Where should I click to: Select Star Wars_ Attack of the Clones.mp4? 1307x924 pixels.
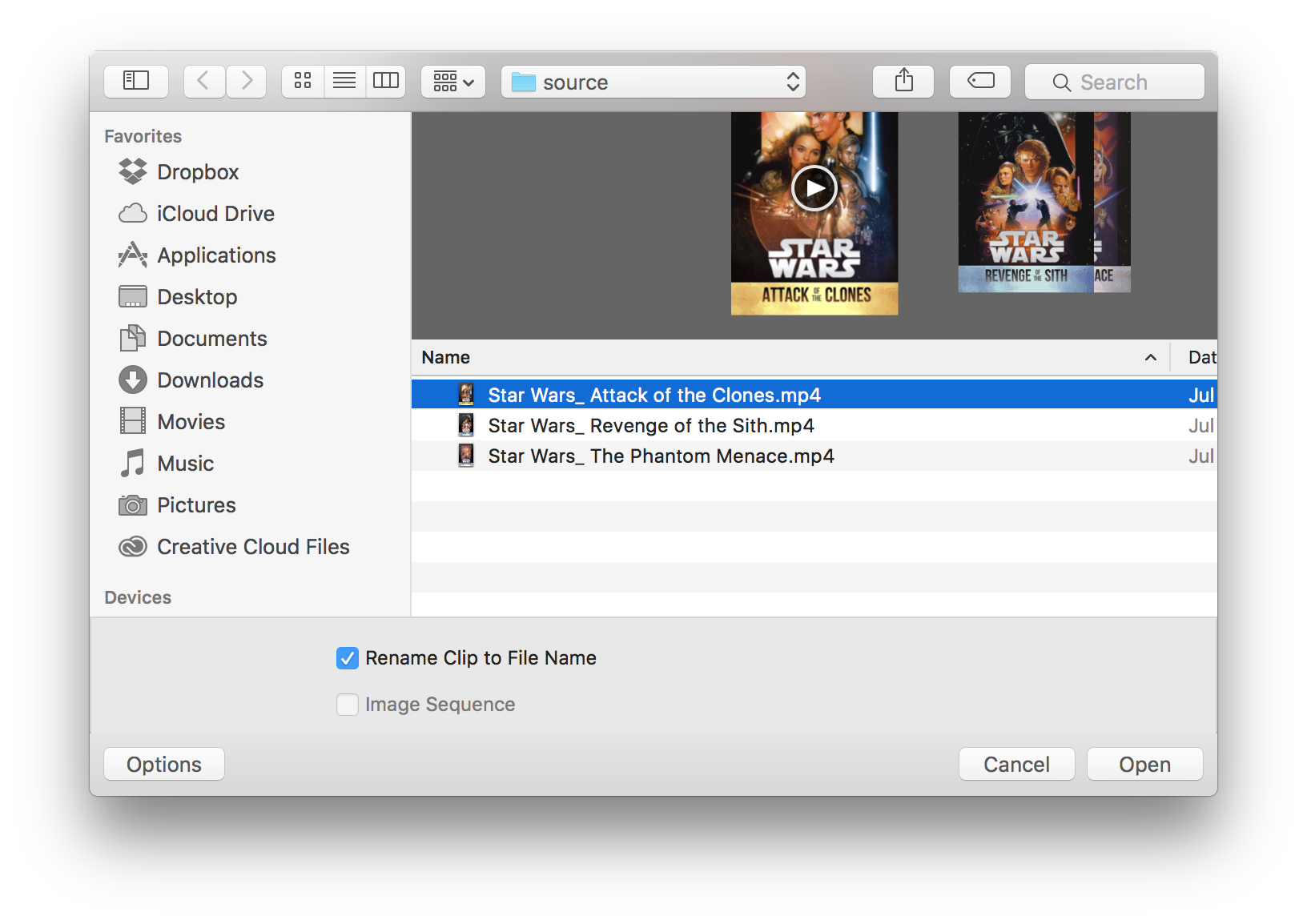[x=814, y=395]
